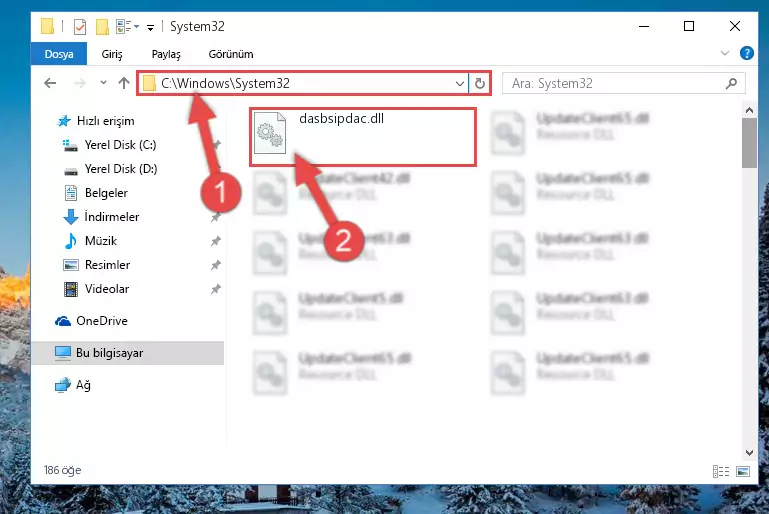769x514 pixels.
Task: Switch to large icons view in status bar
Action: coord(743,471)
